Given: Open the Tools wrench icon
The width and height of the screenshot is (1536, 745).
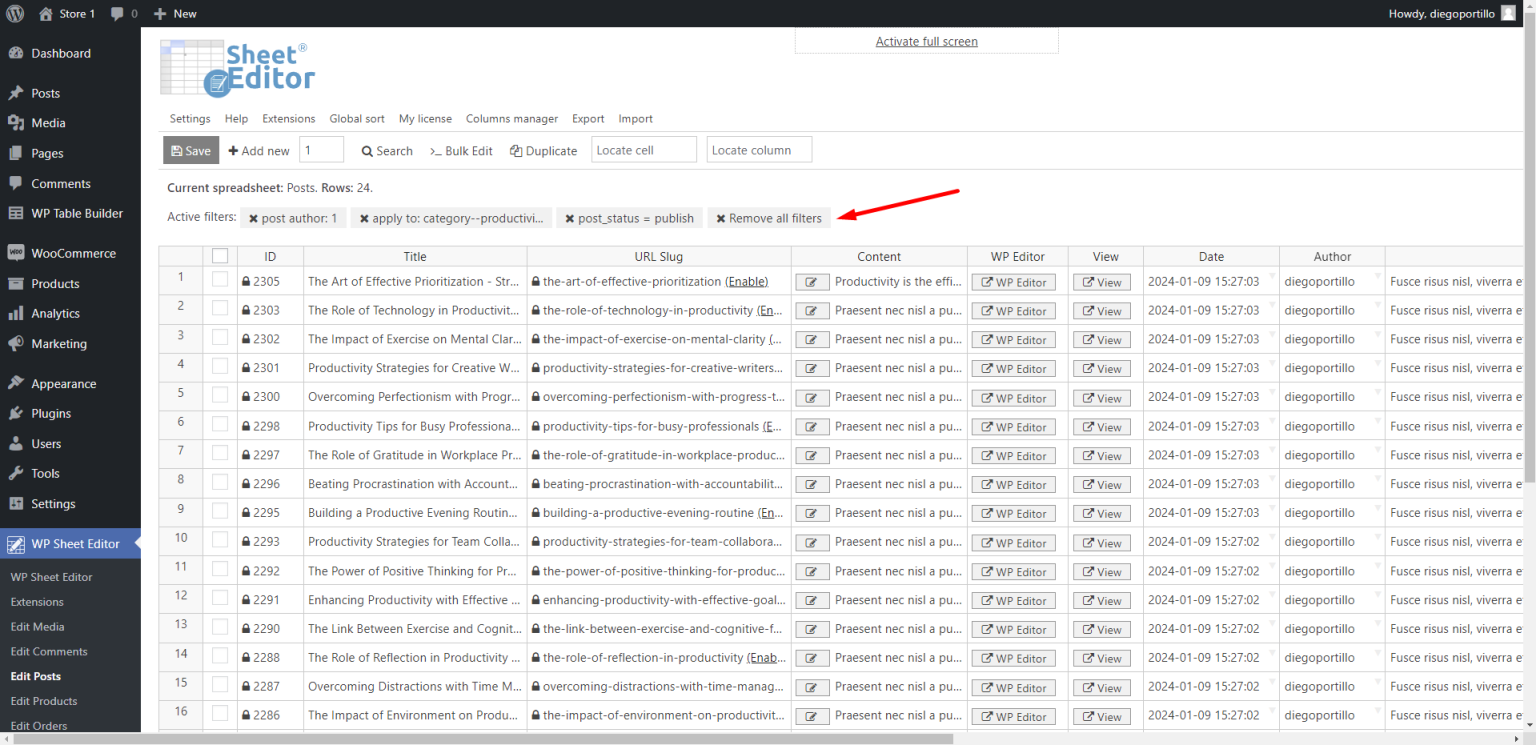Looking at the screenshot, I should coord(15,473).
